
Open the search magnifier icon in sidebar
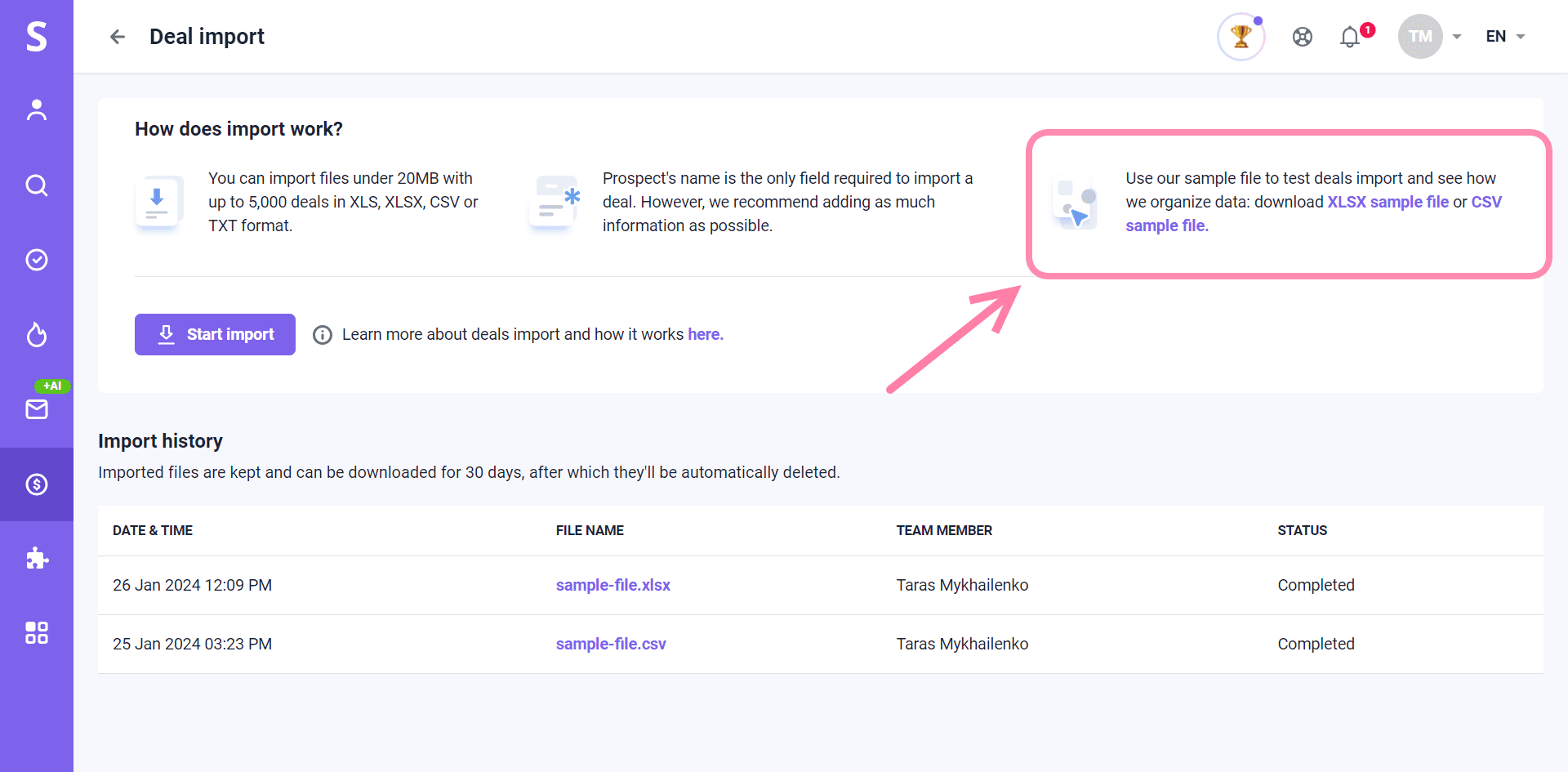coord(37,185)
